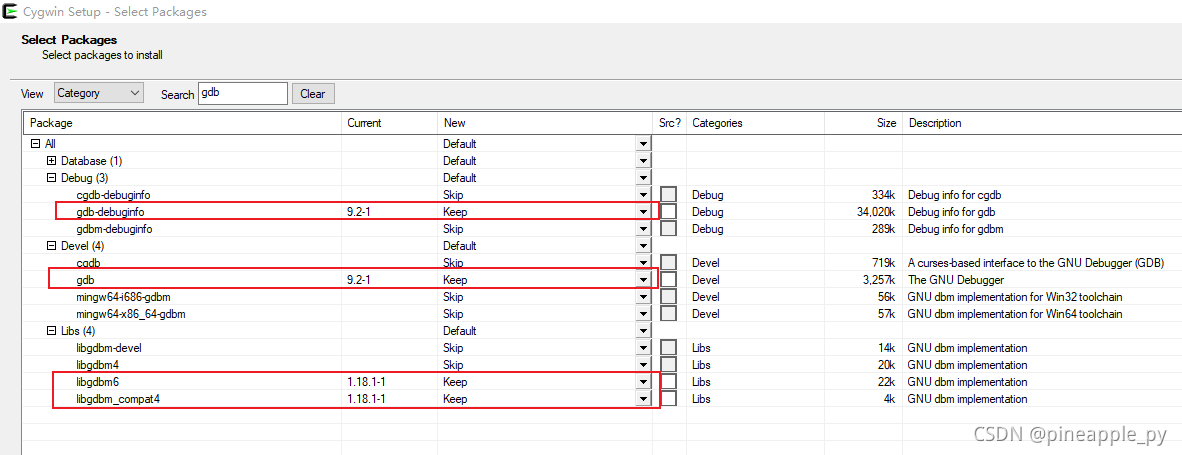Open the New dropdown for gdbm-debuginfo

[643, 228]
